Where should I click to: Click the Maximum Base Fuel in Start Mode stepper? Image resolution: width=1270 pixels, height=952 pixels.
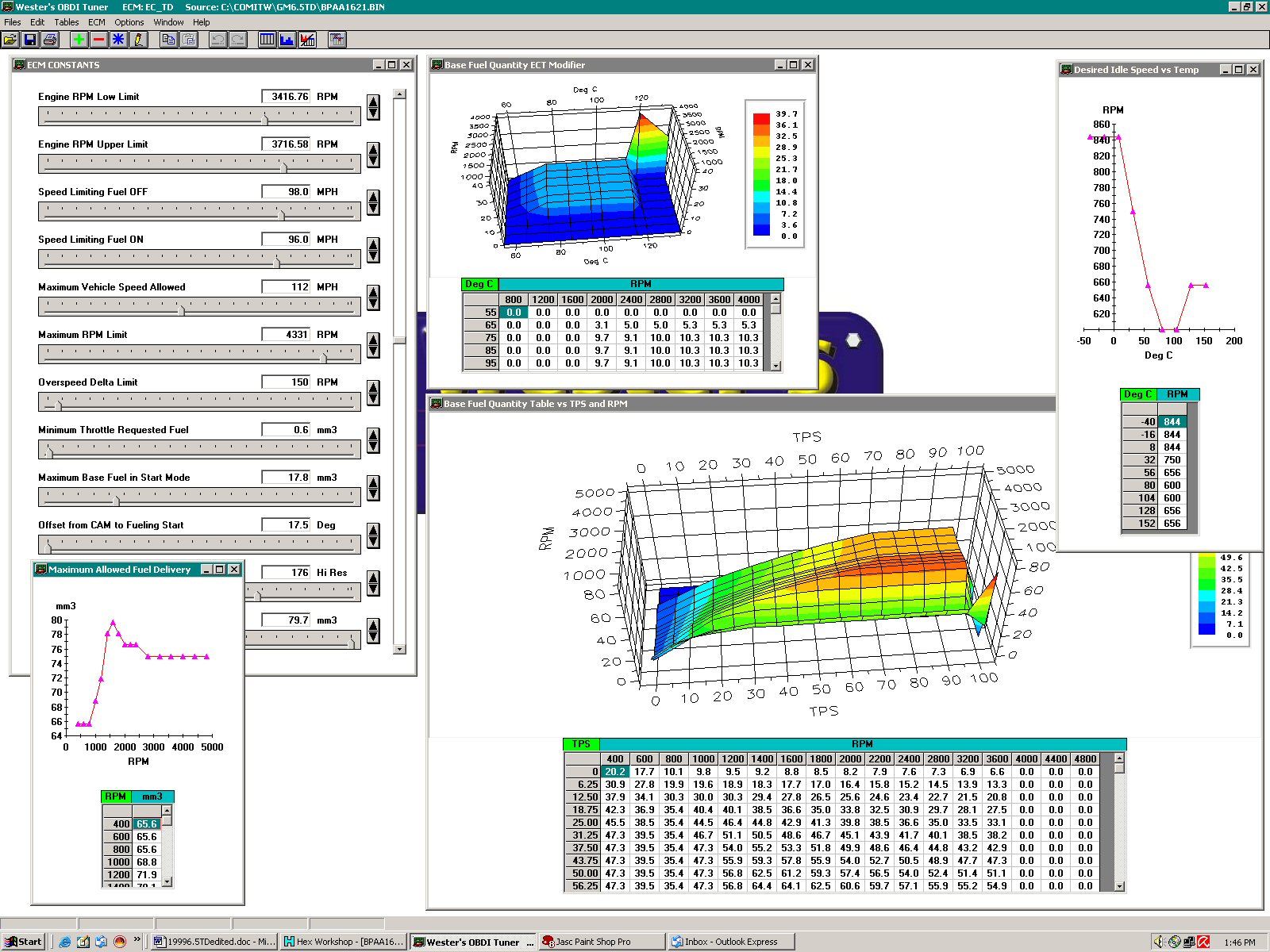373,488
